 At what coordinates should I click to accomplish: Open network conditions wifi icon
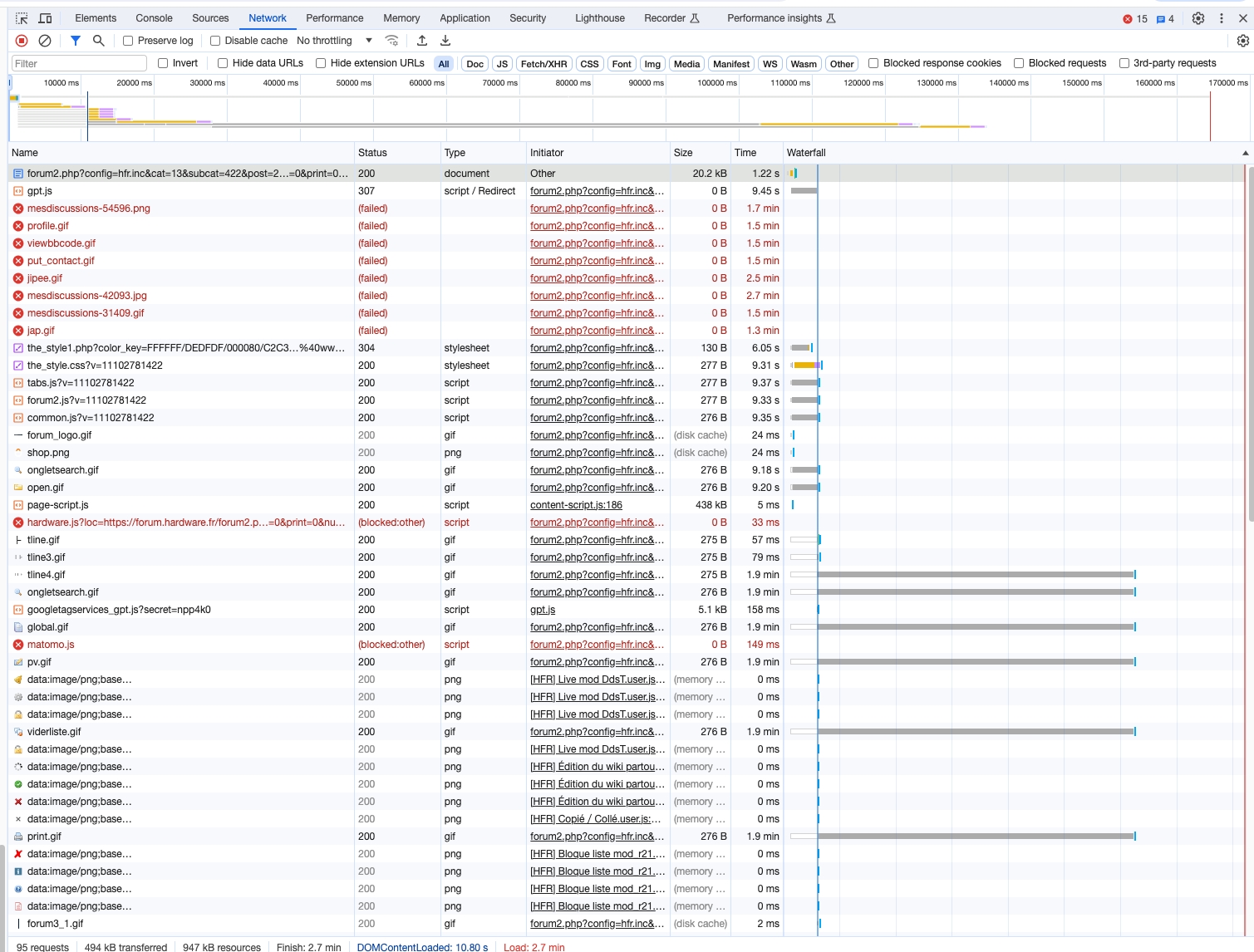pyautogui.click(x=391, y=41)
